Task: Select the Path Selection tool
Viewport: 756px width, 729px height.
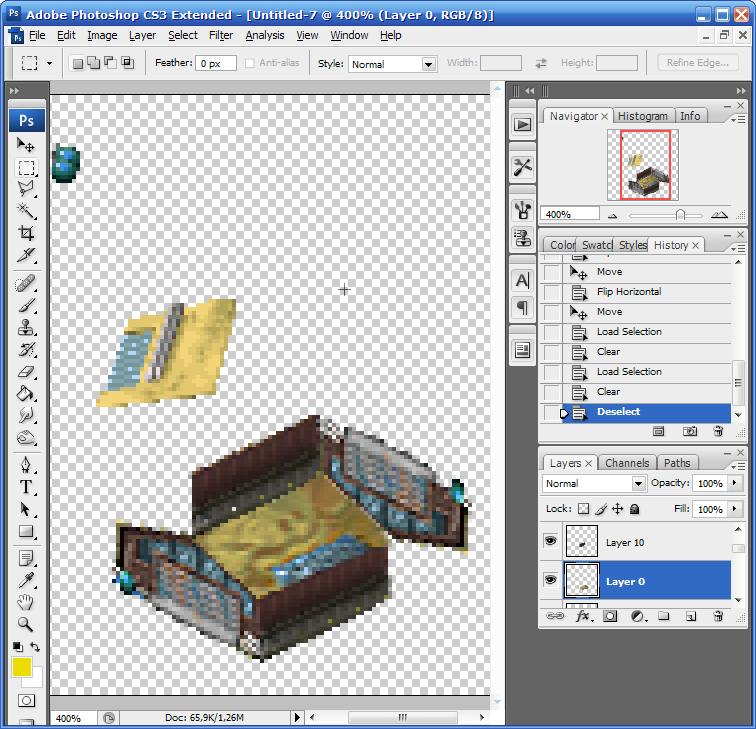Action: pyautogui.click(x=26, y=509)
